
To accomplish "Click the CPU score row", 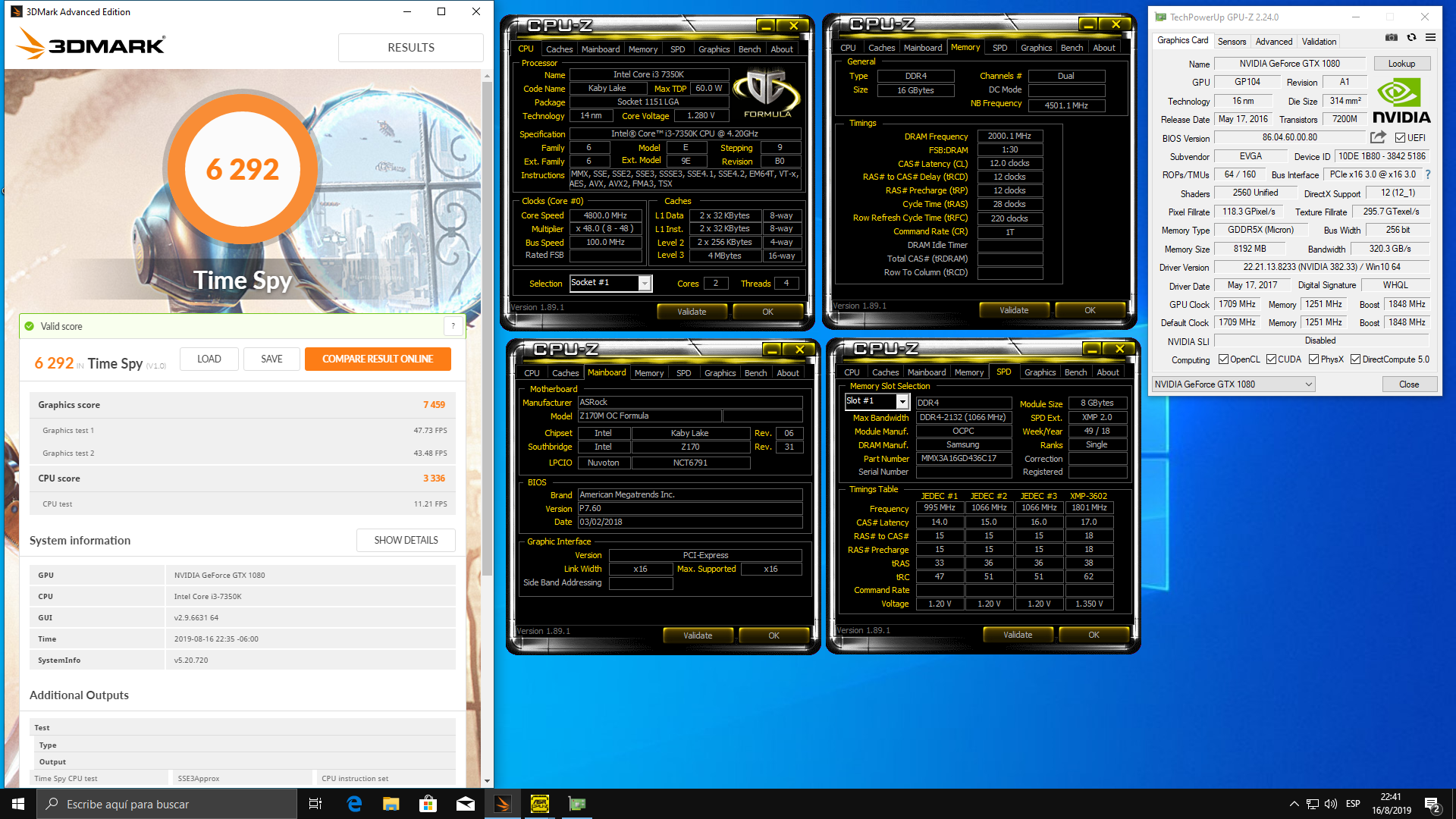I will coord(243,479).
